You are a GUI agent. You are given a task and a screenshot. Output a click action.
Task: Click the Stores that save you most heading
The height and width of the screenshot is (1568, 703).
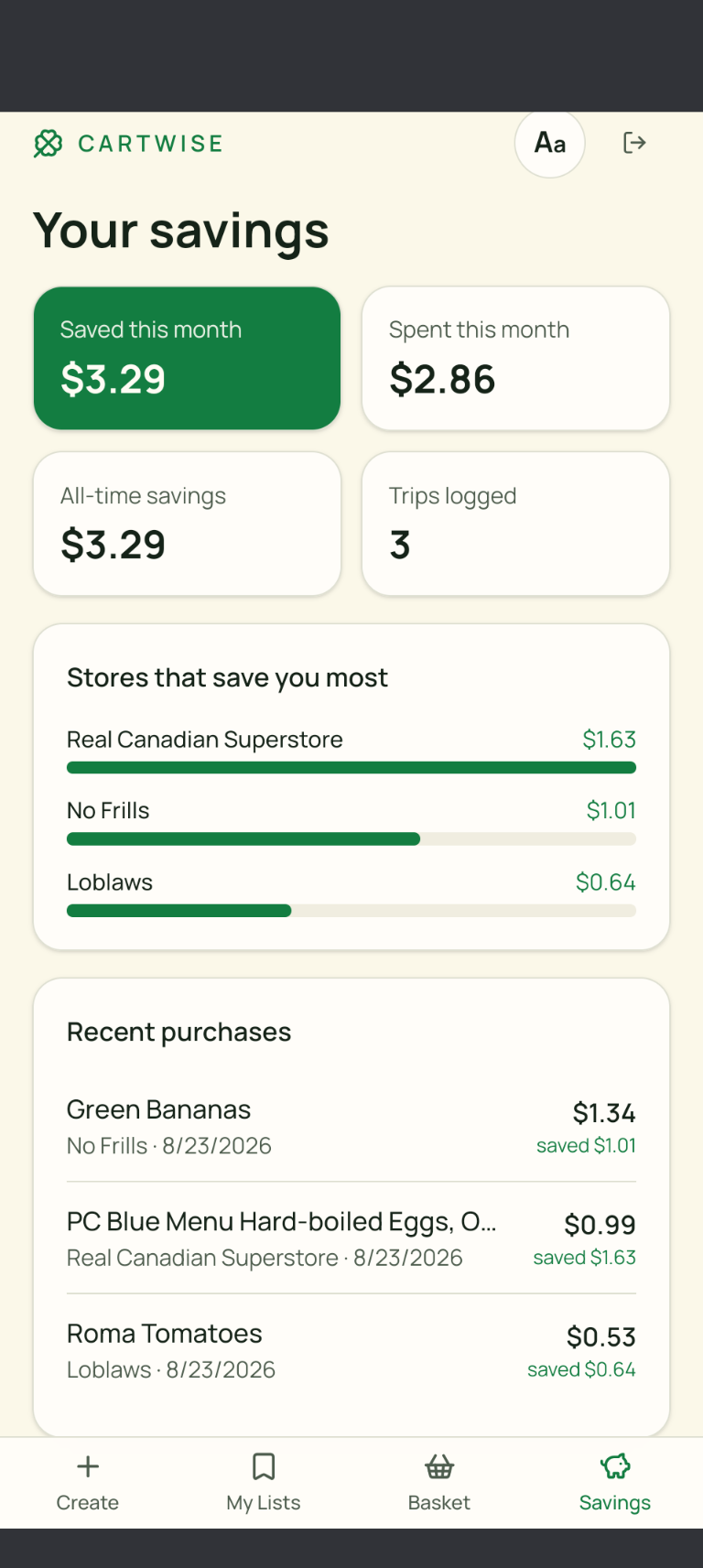coord(228,678)
